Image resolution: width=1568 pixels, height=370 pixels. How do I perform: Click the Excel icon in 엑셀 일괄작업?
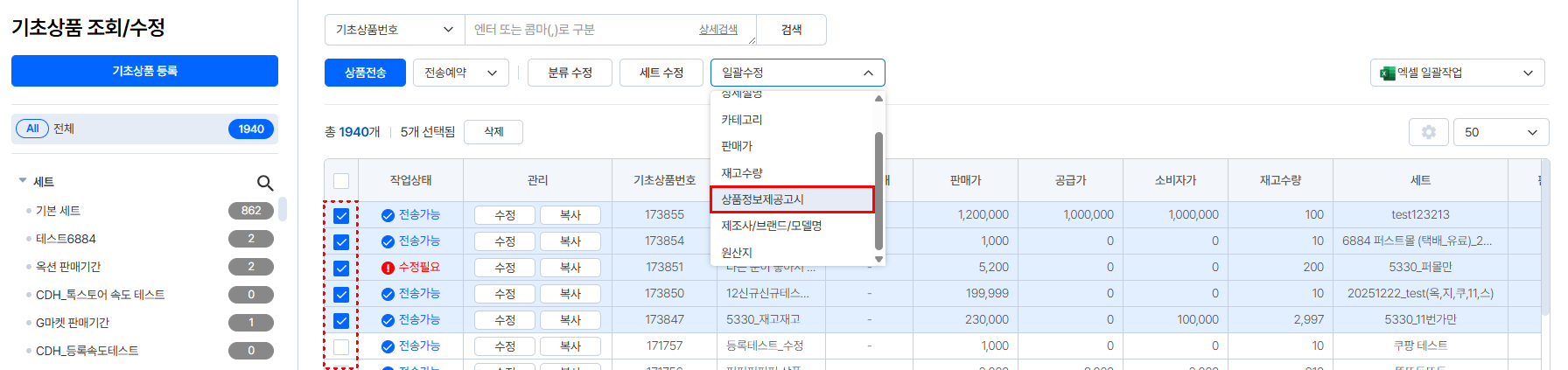(x=1387, y=73)
